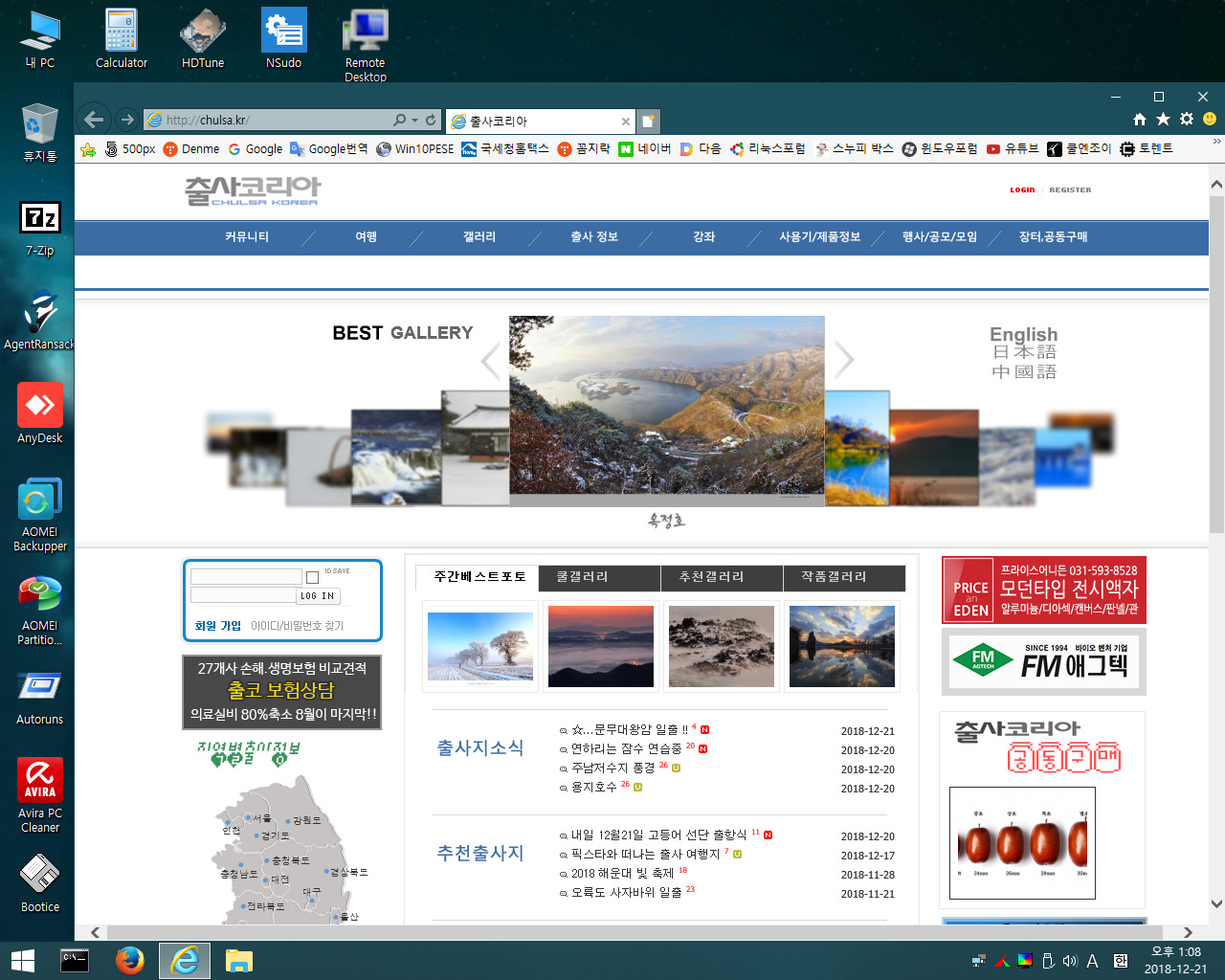Open the Remote Desktop shortcut
Screen dimensions: 1225x980
(x=366, y=46)
